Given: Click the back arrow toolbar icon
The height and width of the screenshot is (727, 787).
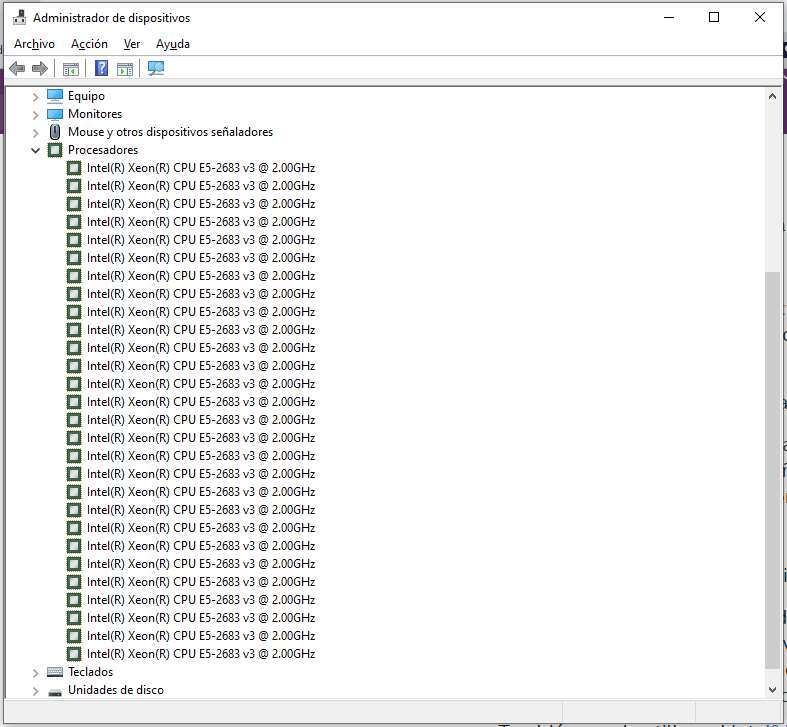Looking at the screenshot, I should point(18,68).
